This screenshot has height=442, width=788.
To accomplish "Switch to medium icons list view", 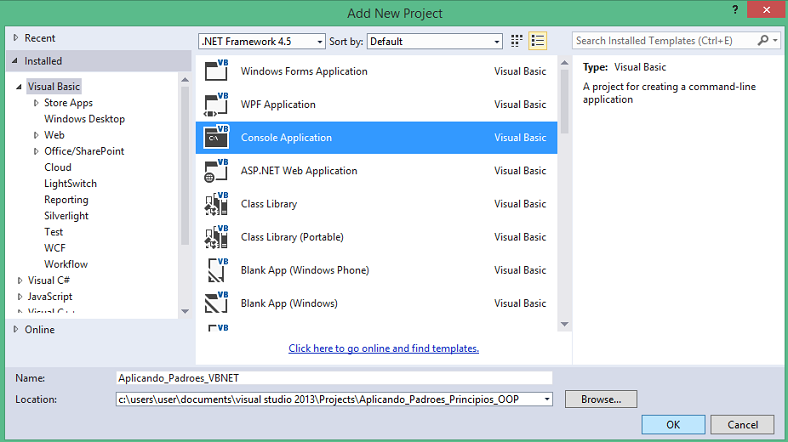I will [x=538, y=41].
